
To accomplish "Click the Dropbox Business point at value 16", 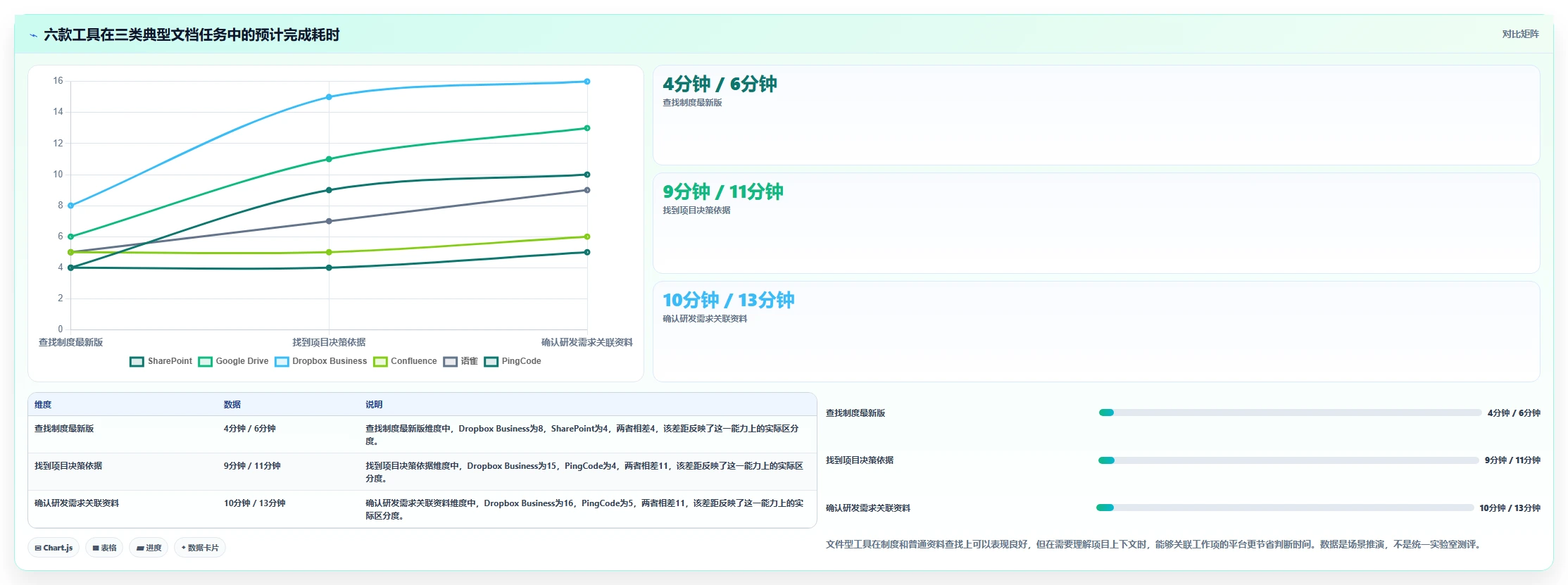I will [x=587, y=82].
